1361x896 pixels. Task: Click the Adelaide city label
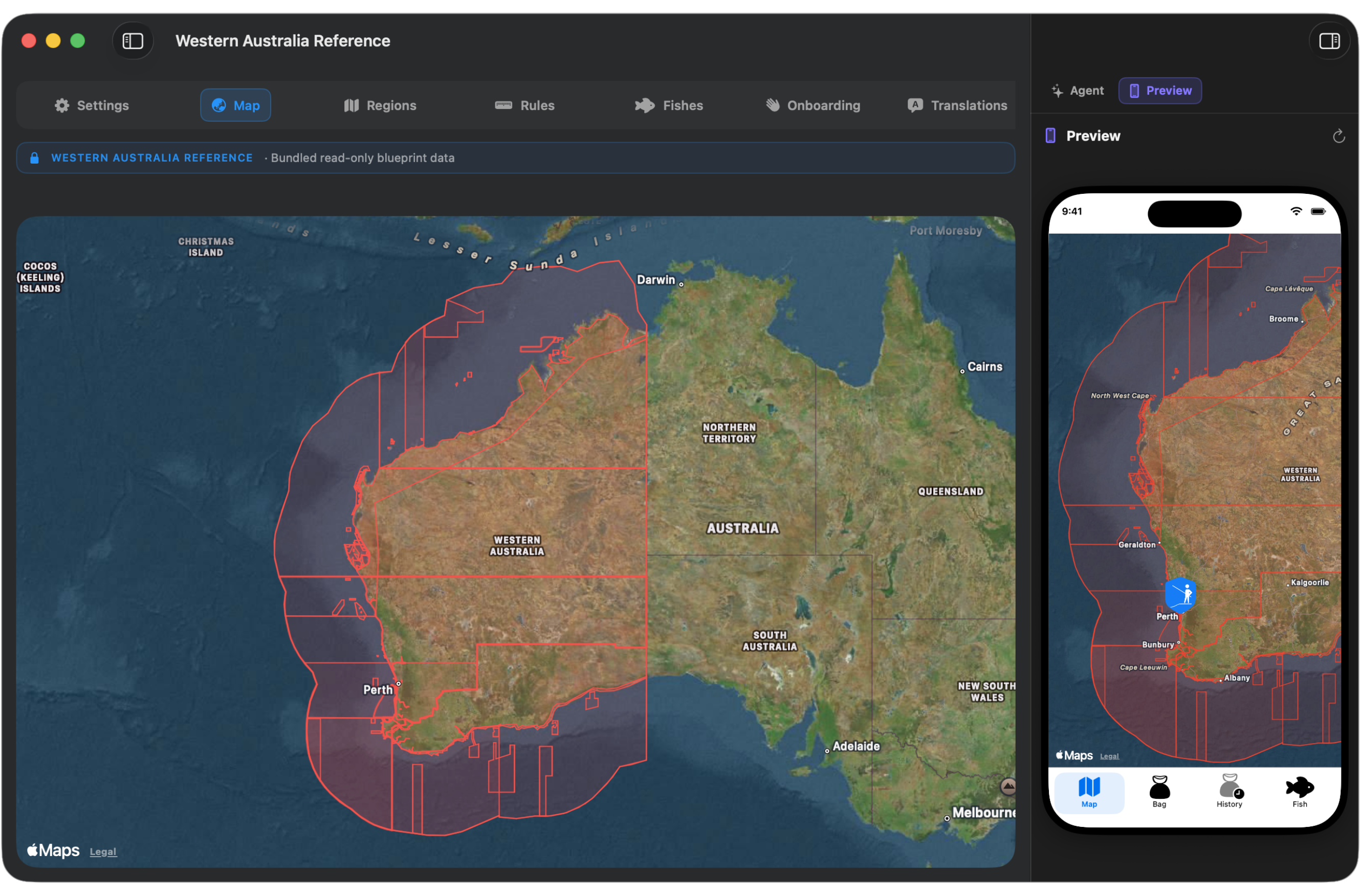856,746
